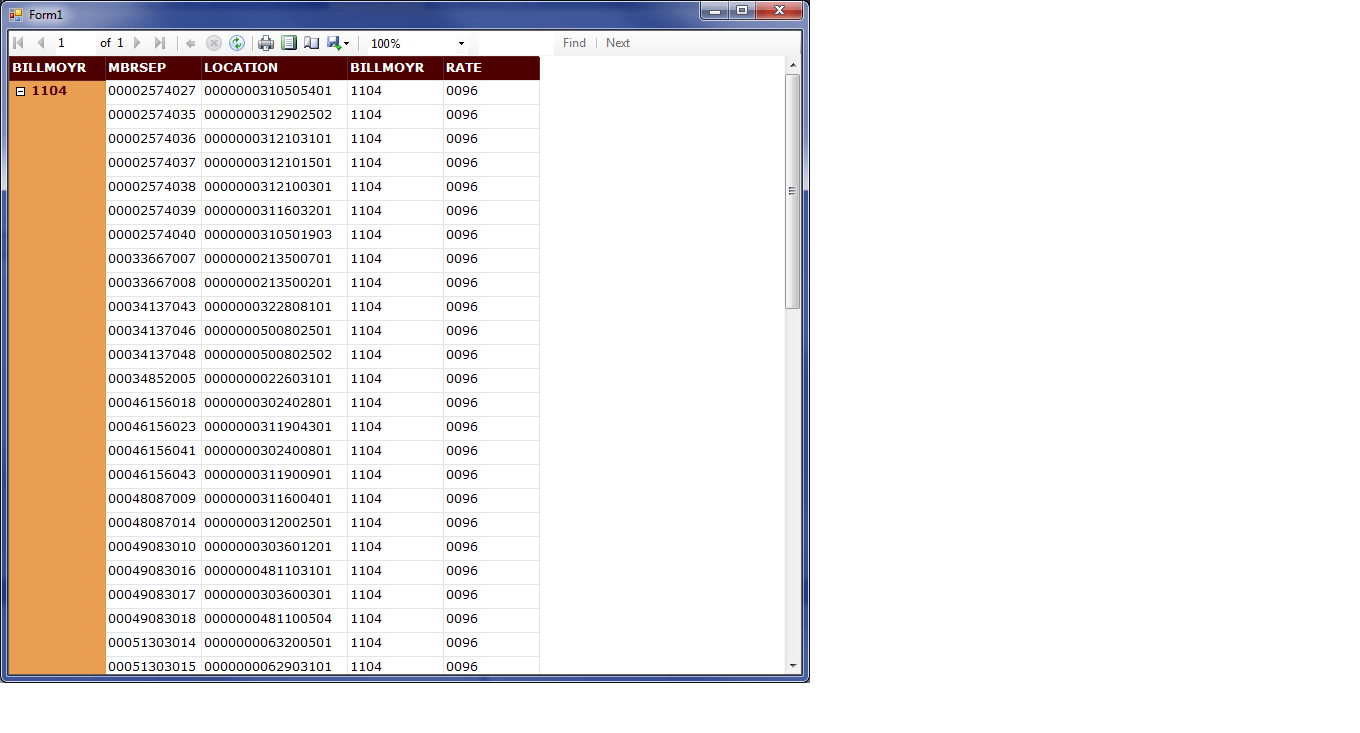Image resolution: width=1360 pixels, height=733 pixels.
Task: Maximize the Form1 window
Action: [x=741, y=10]
